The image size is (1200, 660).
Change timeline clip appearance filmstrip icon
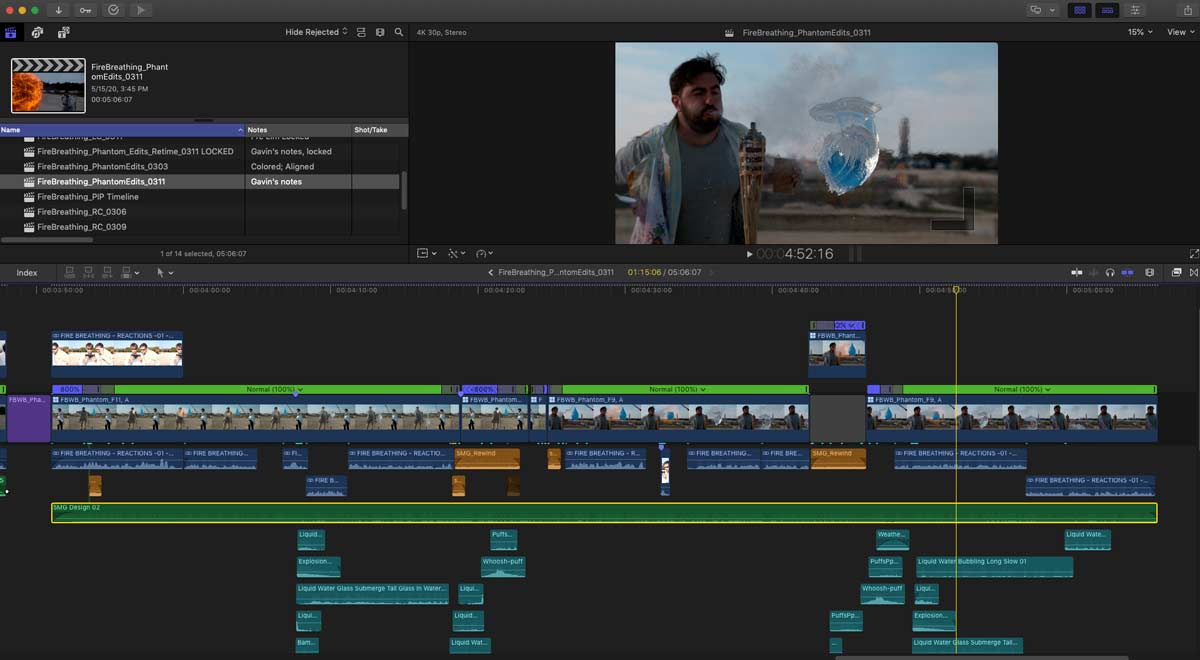1150,272
